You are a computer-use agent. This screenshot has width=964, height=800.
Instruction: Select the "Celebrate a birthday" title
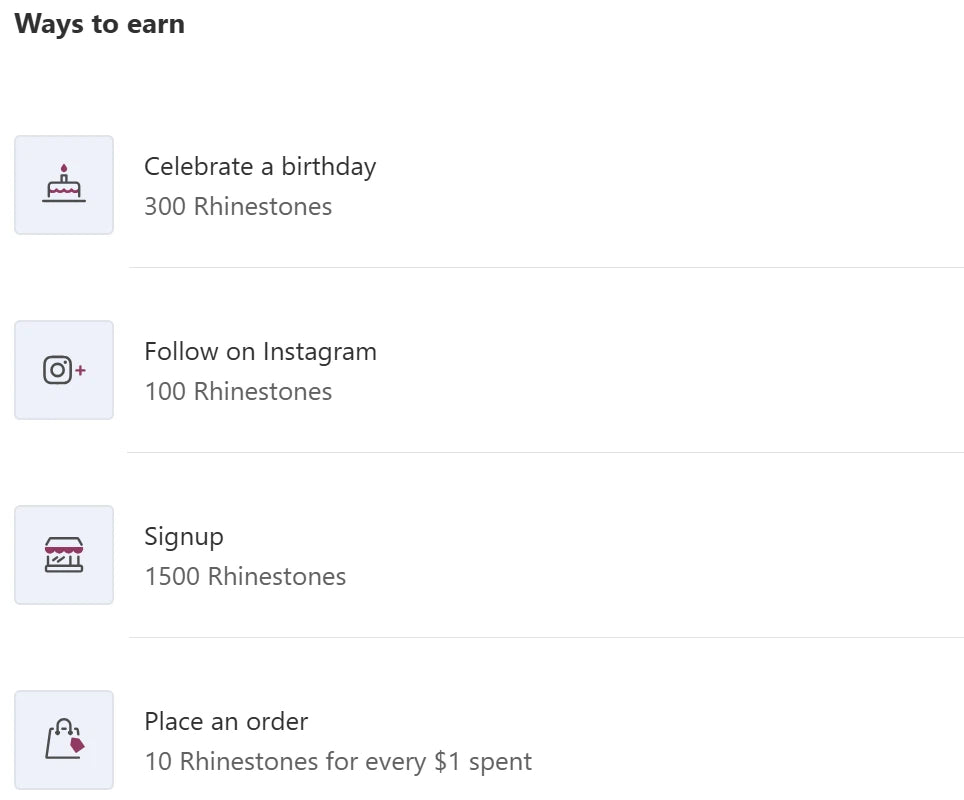pos(260,166)
